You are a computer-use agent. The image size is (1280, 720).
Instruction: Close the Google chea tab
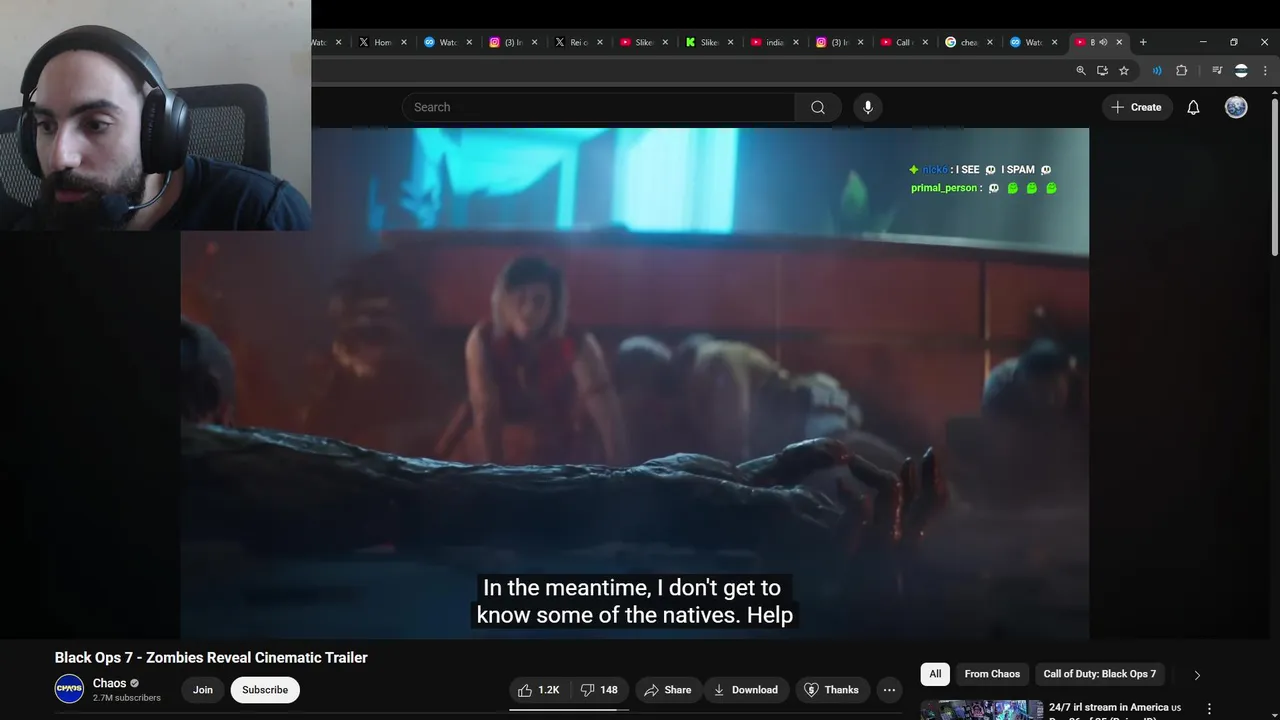click(x=990, y=42)
